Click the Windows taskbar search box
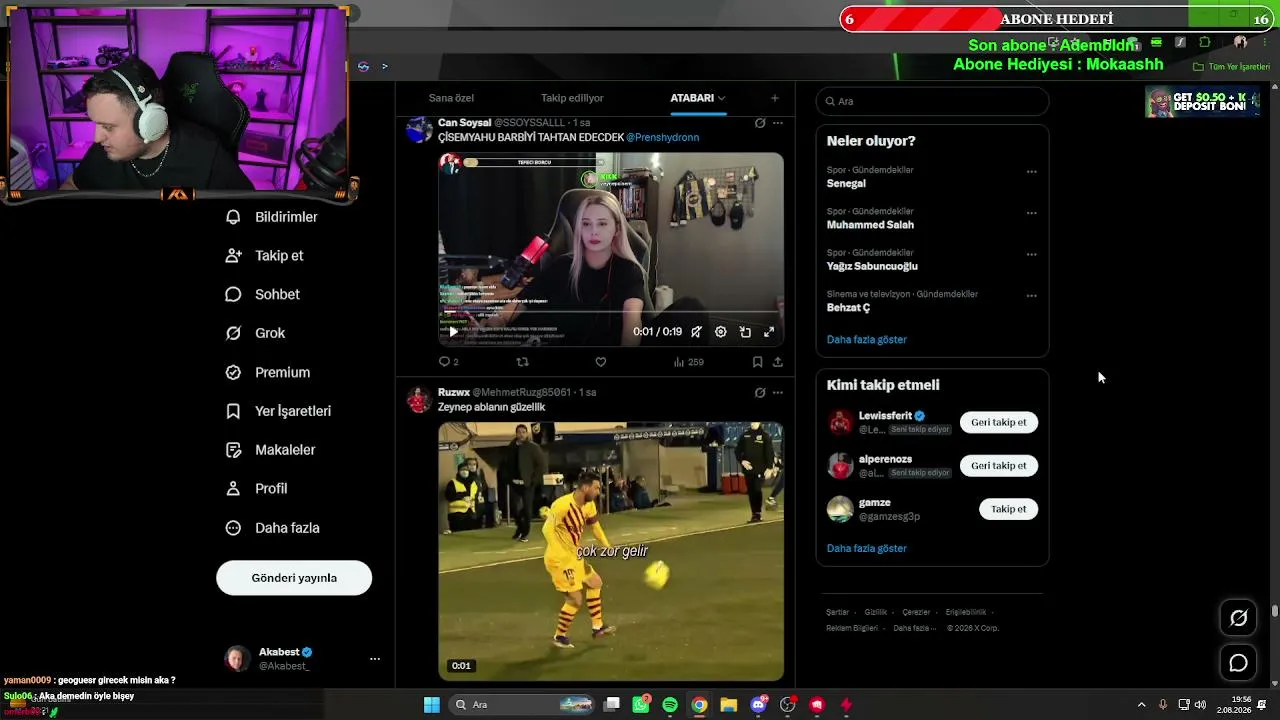Viewport: 1280px width, 720px height. pyautogui.click(x=524, y=705)
